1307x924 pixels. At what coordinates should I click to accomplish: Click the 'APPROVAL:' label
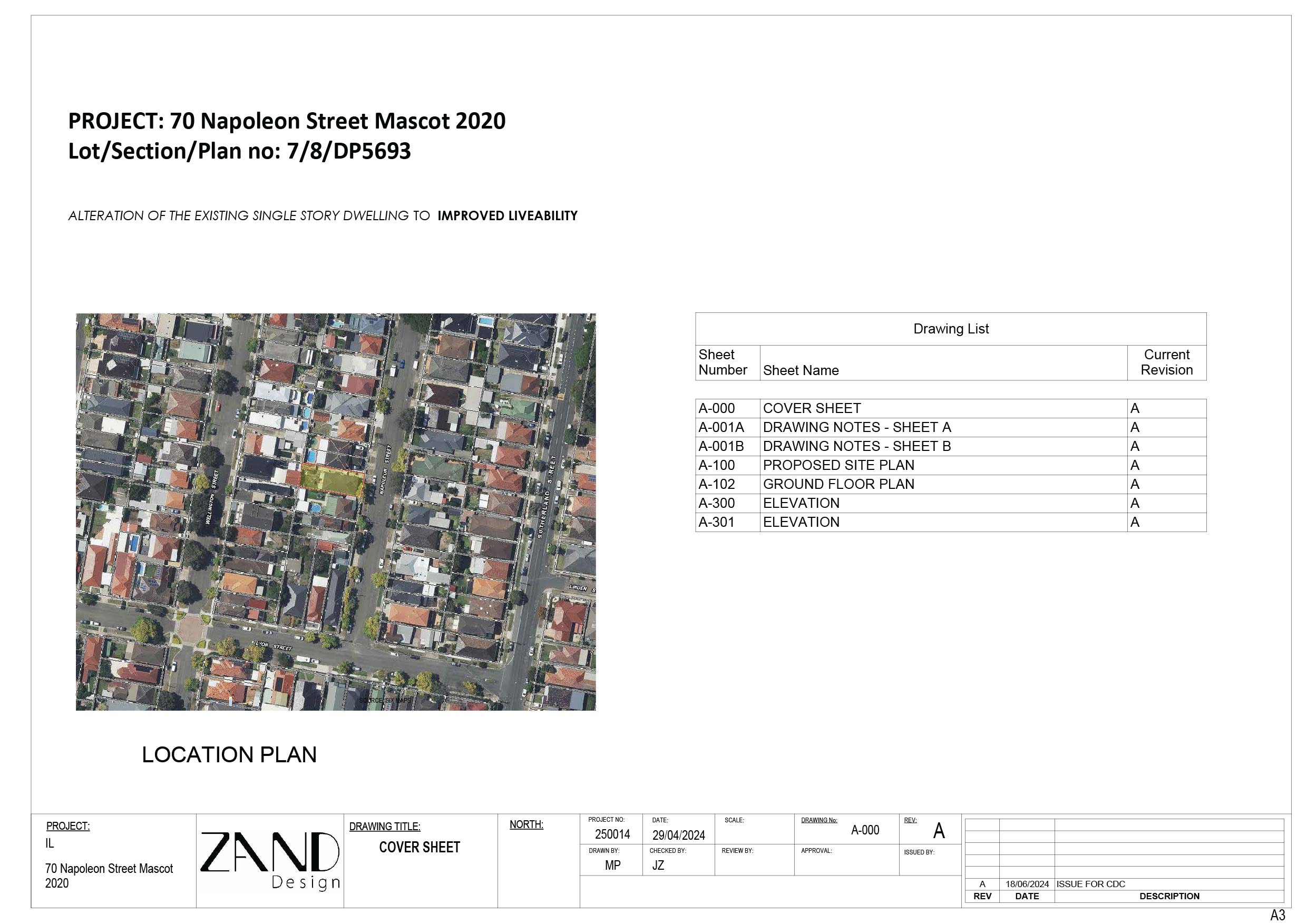[816, 851]
